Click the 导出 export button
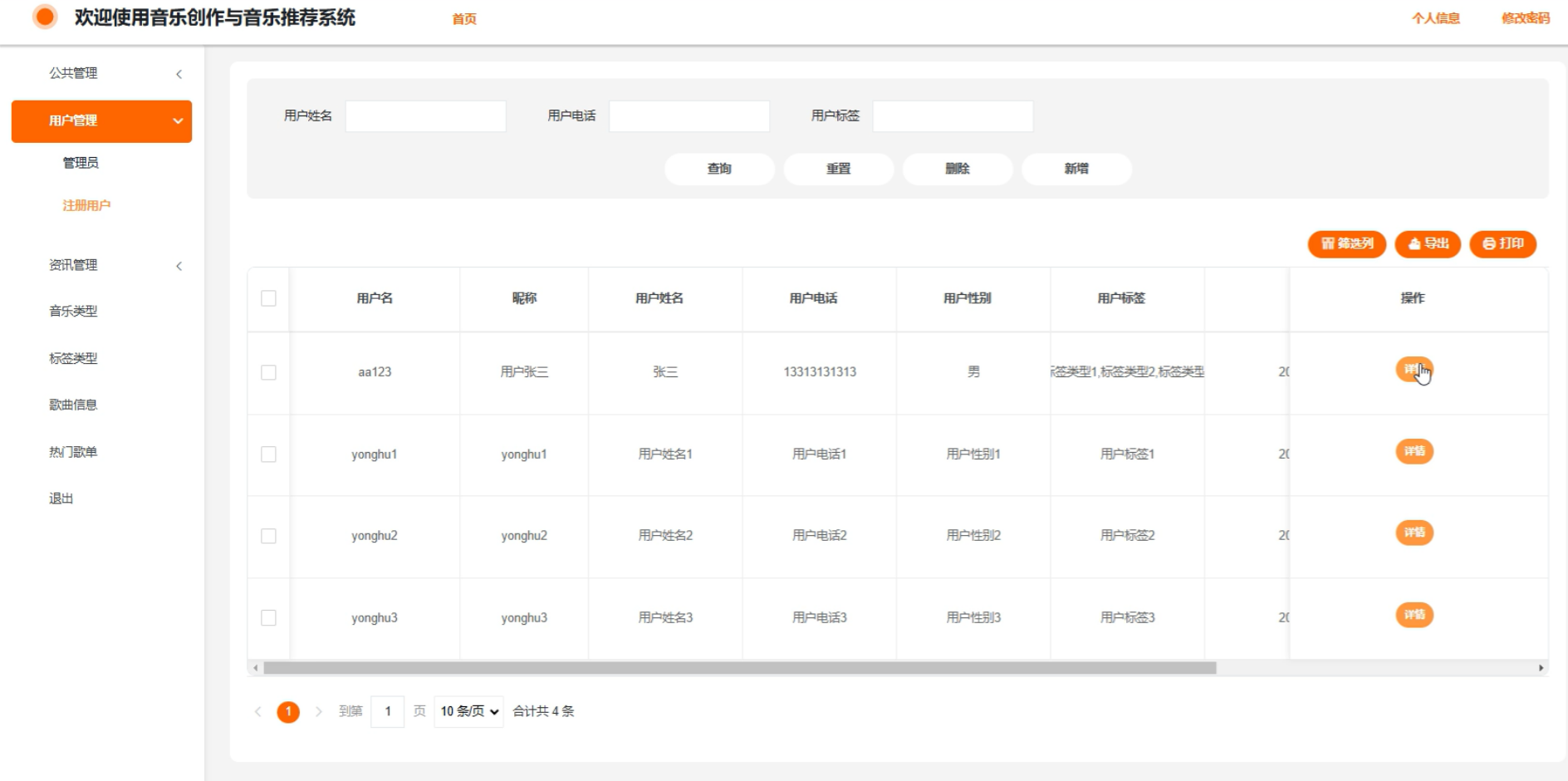 [1428, 243]
